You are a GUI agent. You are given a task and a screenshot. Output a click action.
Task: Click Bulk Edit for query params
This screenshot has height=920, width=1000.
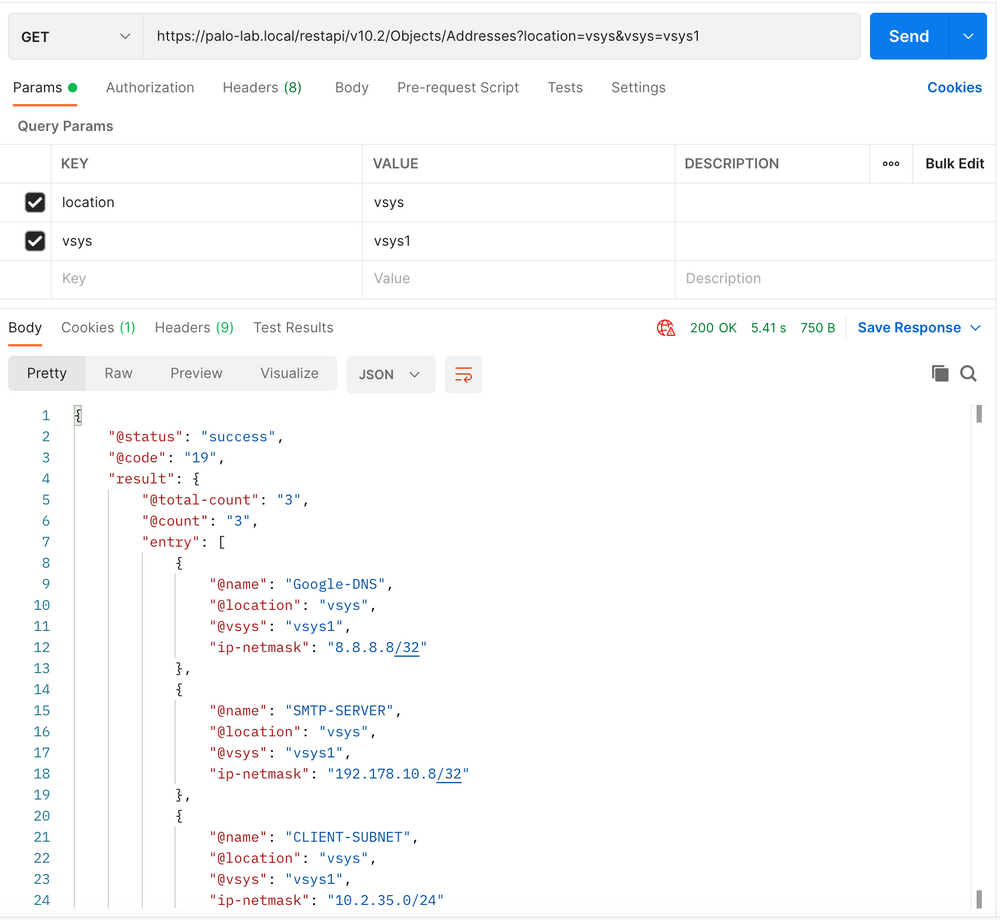coord(953,164)
